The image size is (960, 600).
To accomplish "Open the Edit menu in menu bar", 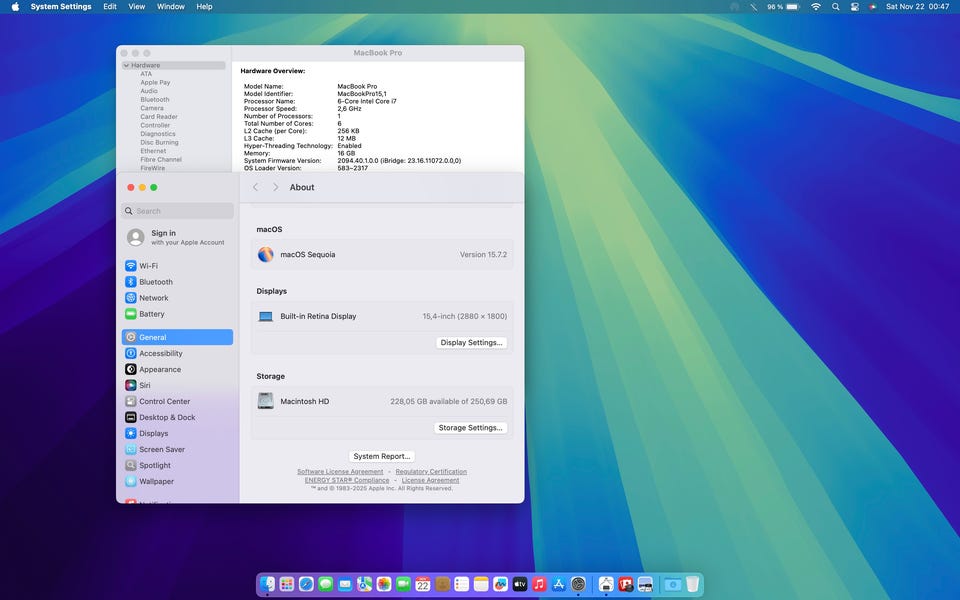I will click(x=110, y=7).
